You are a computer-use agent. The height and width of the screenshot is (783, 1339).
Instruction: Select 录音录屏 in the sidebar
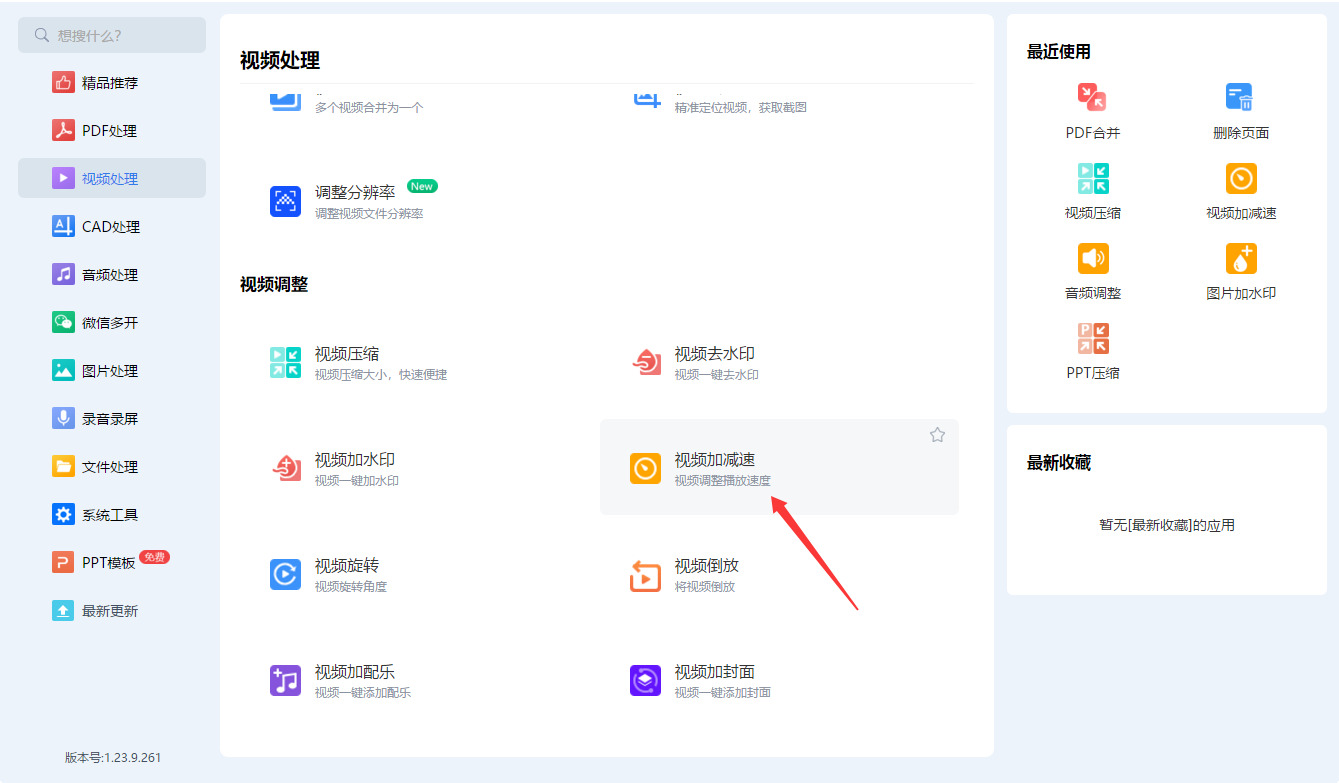click(x=112, y=419)
